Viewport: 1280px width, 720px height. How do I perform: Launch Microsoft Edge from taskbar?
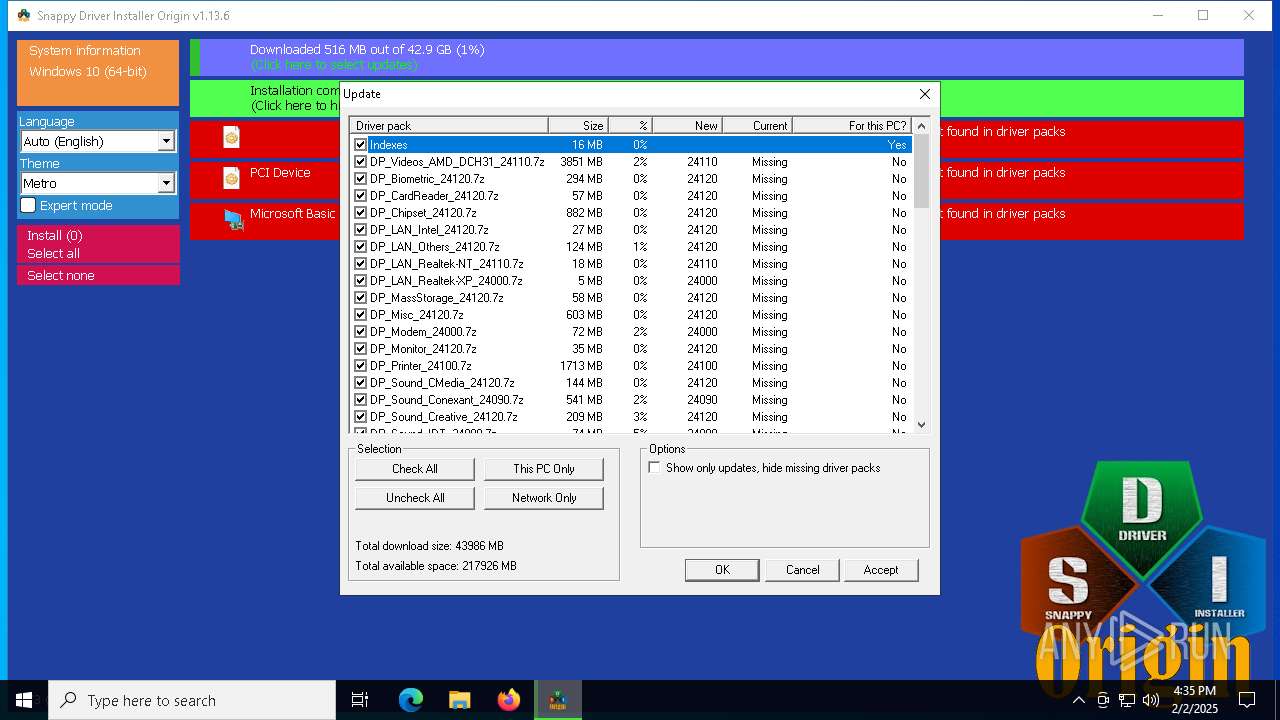point(411,700)
